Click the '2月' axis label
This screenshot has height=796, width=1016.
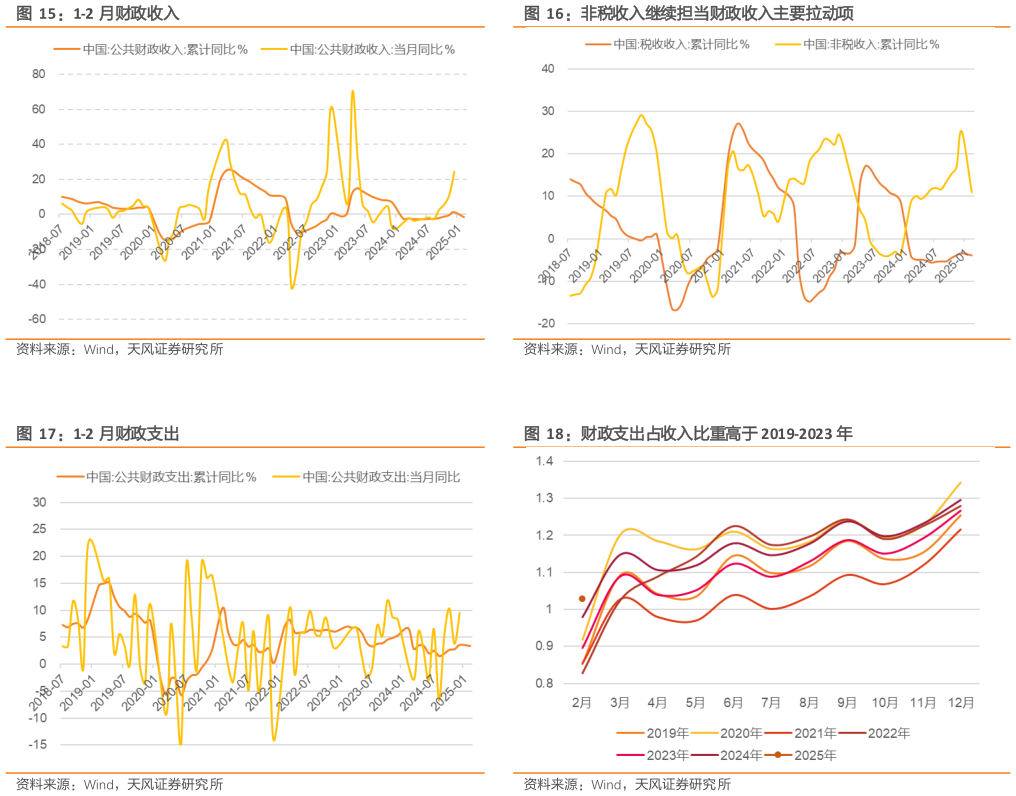pyautogui.click(x=582, y=703)
